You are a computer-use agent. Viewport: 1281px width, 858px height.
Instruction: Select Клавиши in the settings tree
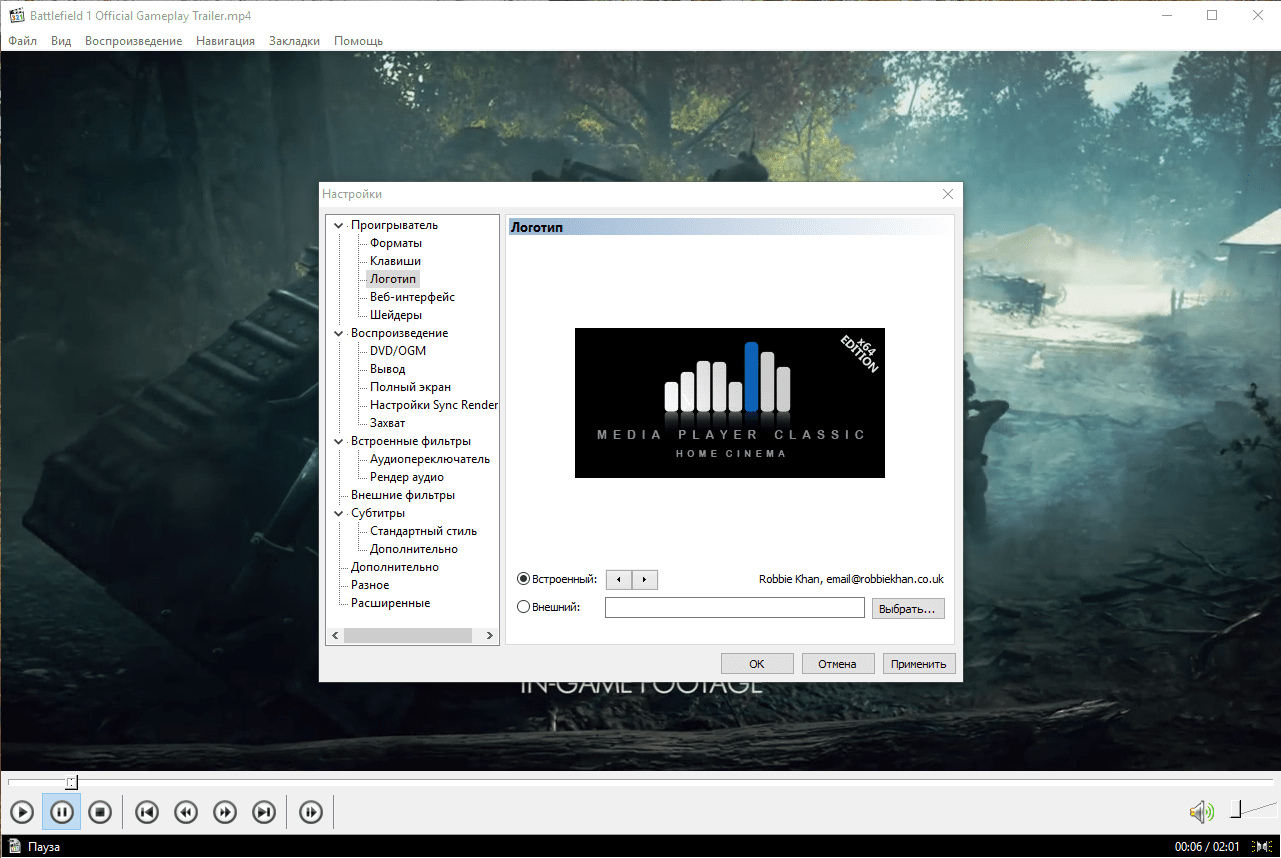pyautogui.click(x=395, y=261)
